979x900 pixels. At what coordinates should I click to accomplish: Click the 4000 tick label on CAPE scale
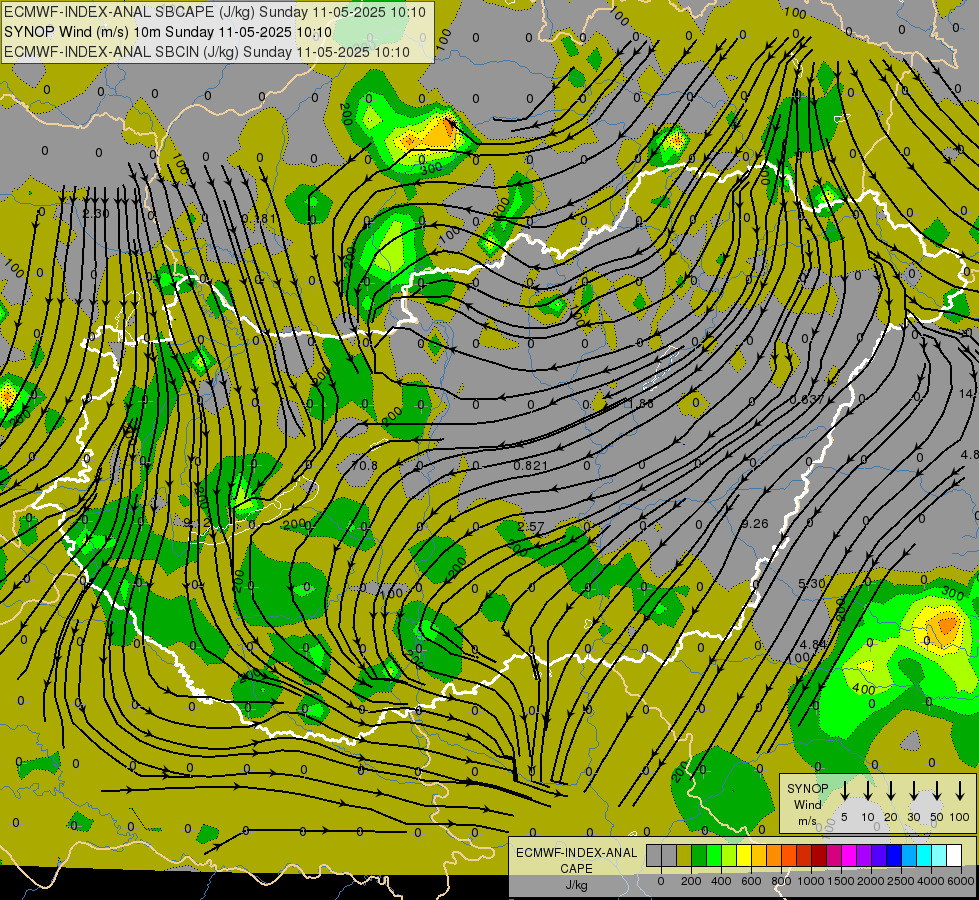coord(931,881)
